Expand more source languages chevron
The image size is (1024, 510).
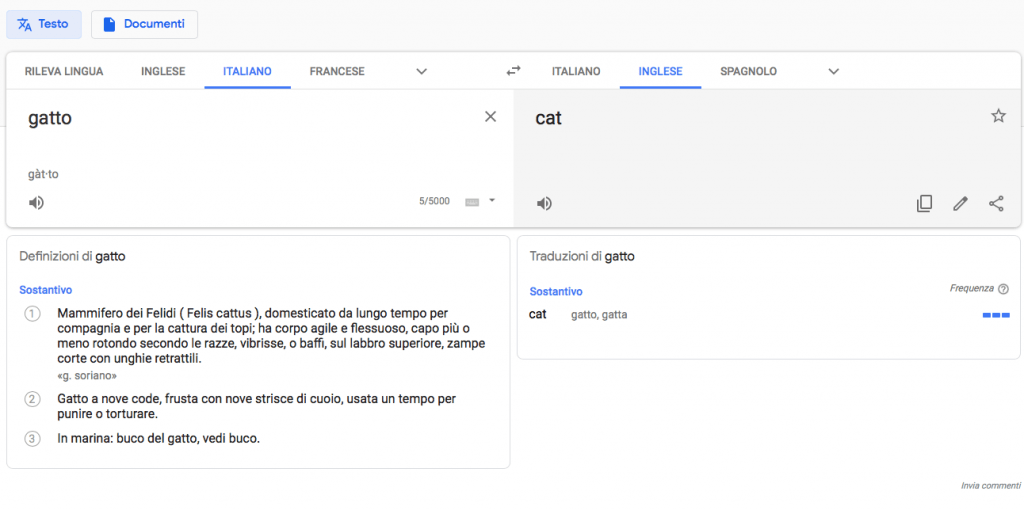tap(422, 71)
